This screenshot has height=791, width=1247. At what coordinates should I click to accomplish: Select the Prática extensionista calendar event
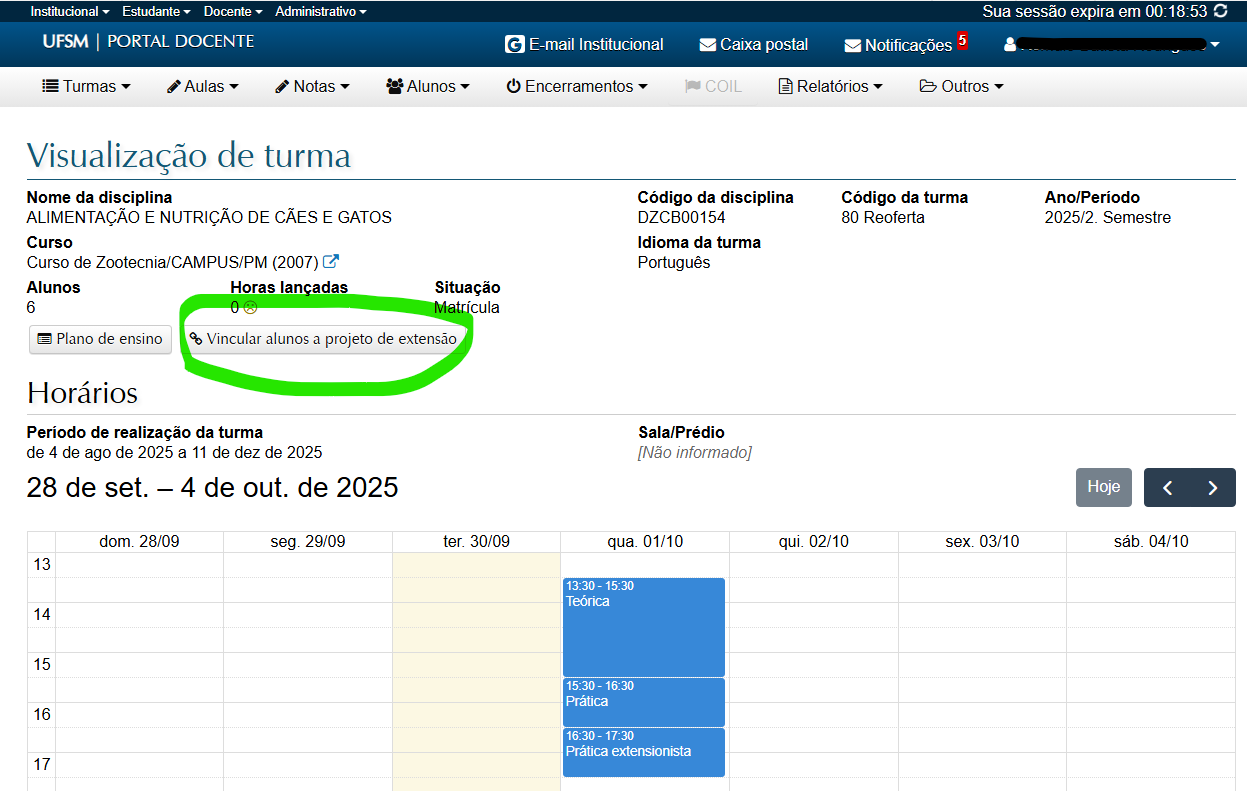point(643,752)
